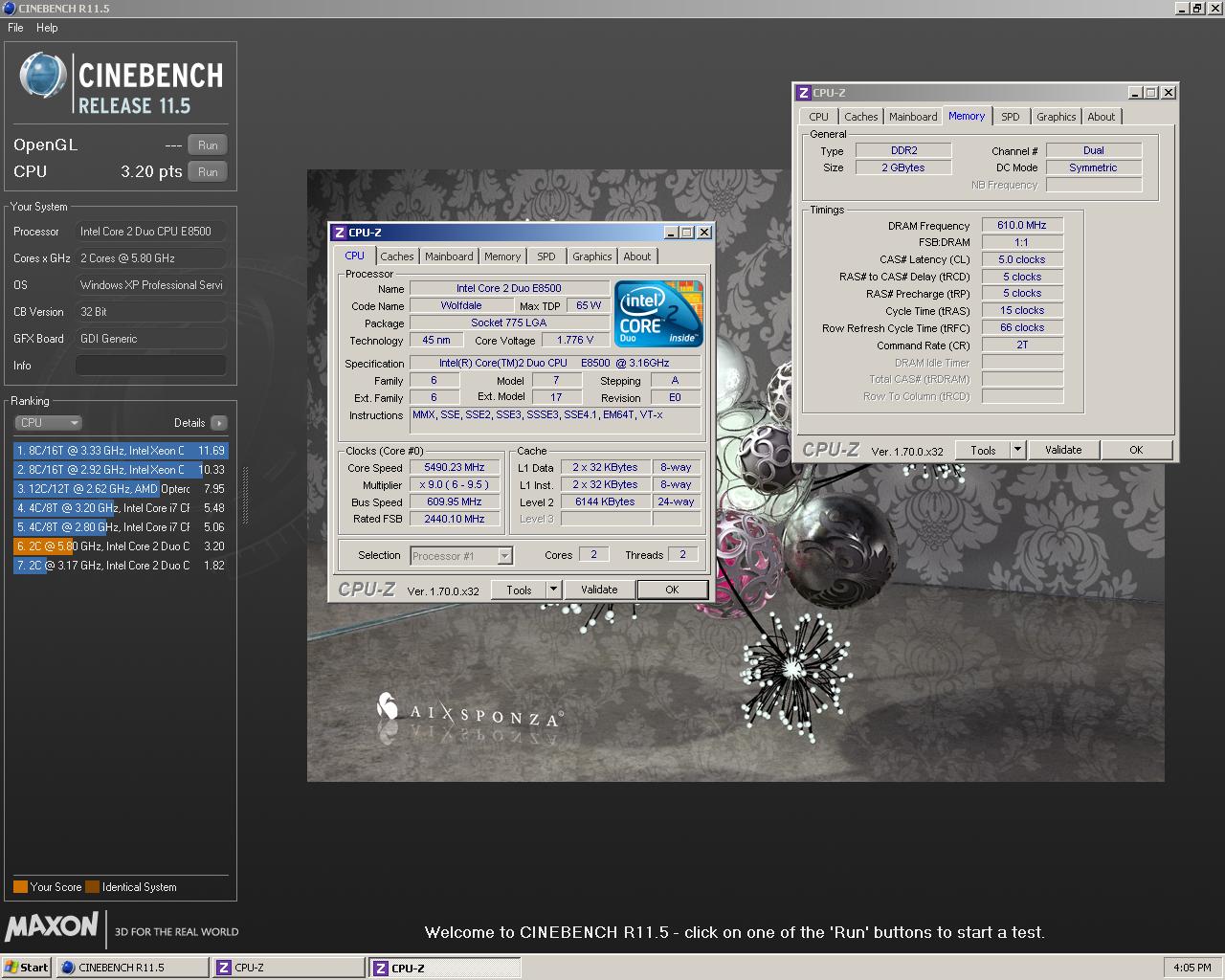The height and width of the screenshot is (980, 1225).
Task: Click Tools button in CPU-Z Memory window
Action: coord(983,451)
